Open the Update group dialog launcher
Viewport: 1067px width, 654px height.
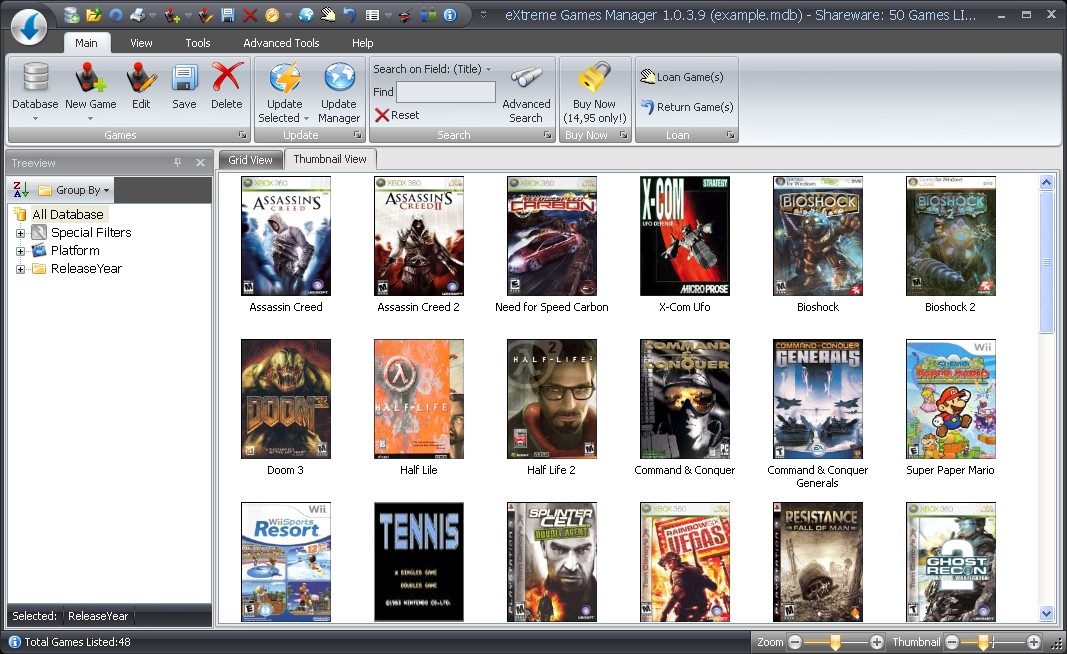tap(357, 135)
